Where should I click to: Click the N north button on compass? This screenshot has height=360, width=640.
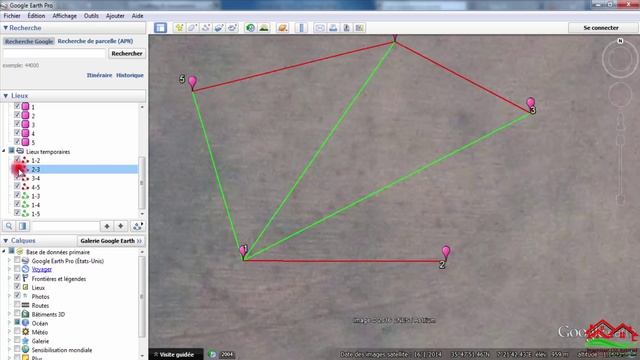620,41
